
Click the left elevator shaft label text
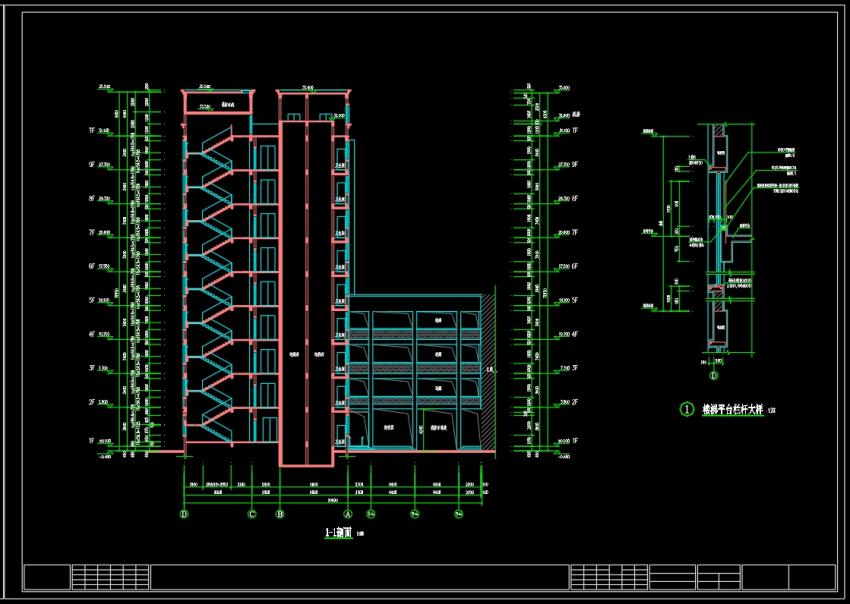[x=294, y=355]
